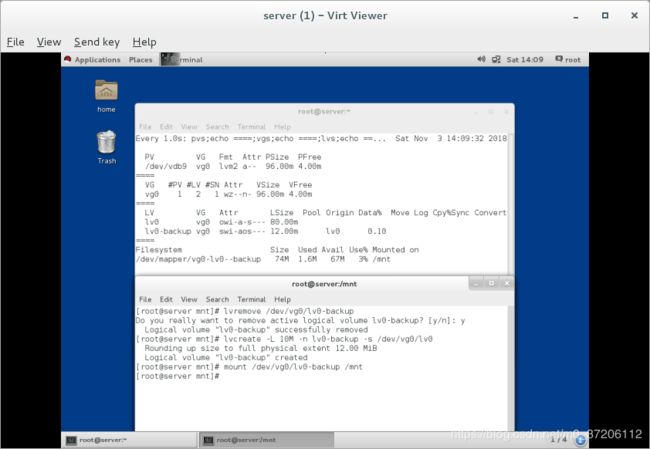650x449 pixels.
Task: Open Edit menu in root@server:~ terminal
Action: click(x=166, y=126)
